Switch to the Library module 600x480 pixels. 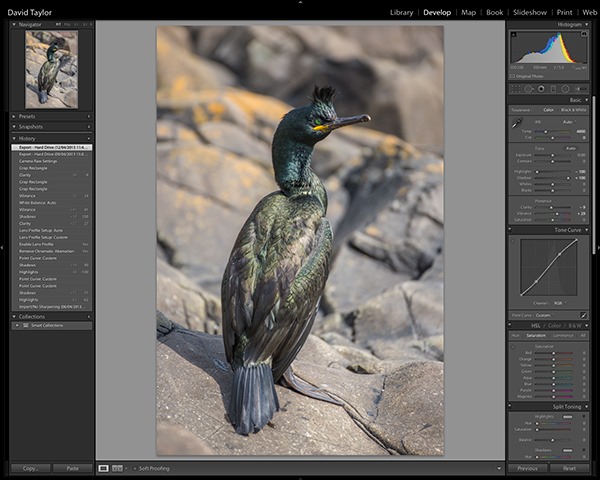click(401, 12)
